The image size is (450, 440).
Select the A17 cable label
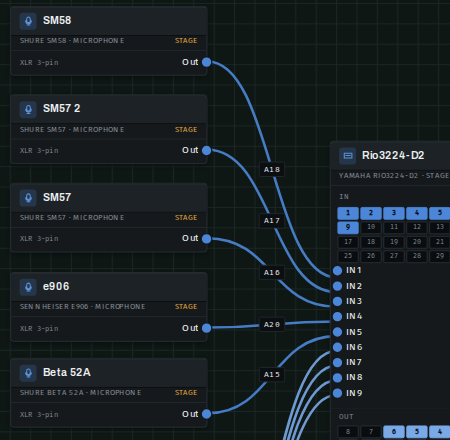(x=272, y=221)
